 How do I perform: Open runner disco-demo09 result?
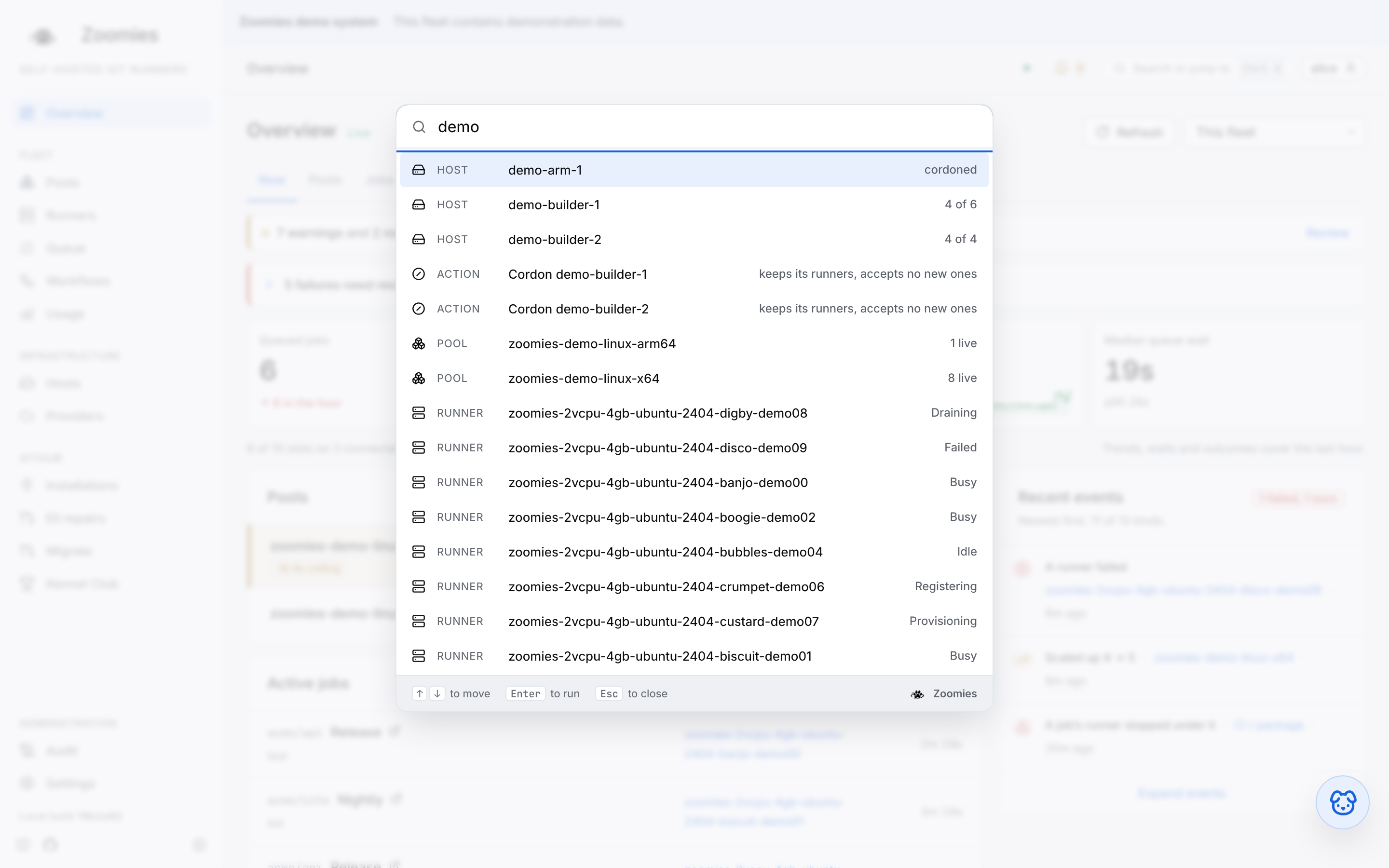(x=694, y=448)
